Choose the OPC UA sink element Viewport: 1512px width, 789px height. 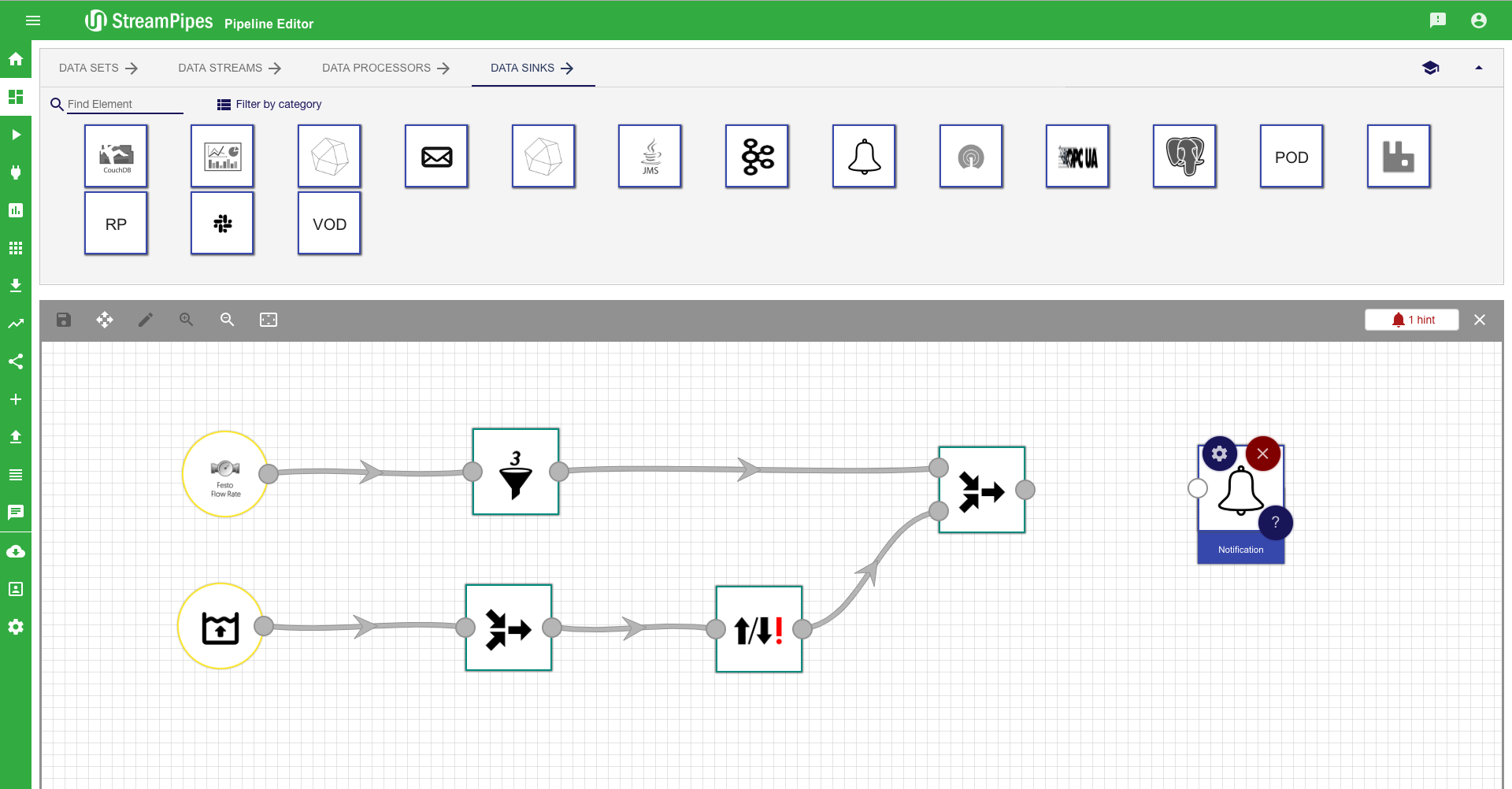click(x=1077, y=156)
